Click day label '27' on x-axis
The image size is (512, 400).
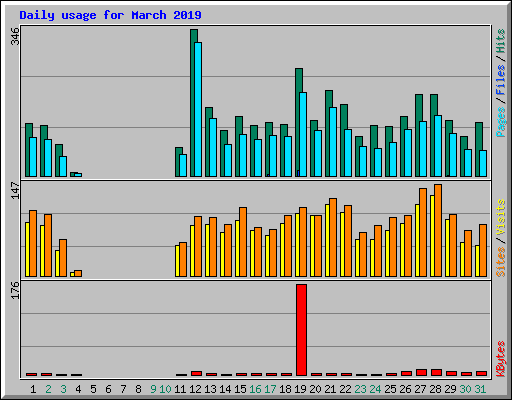pyautogui.click(x=420, y=389)
